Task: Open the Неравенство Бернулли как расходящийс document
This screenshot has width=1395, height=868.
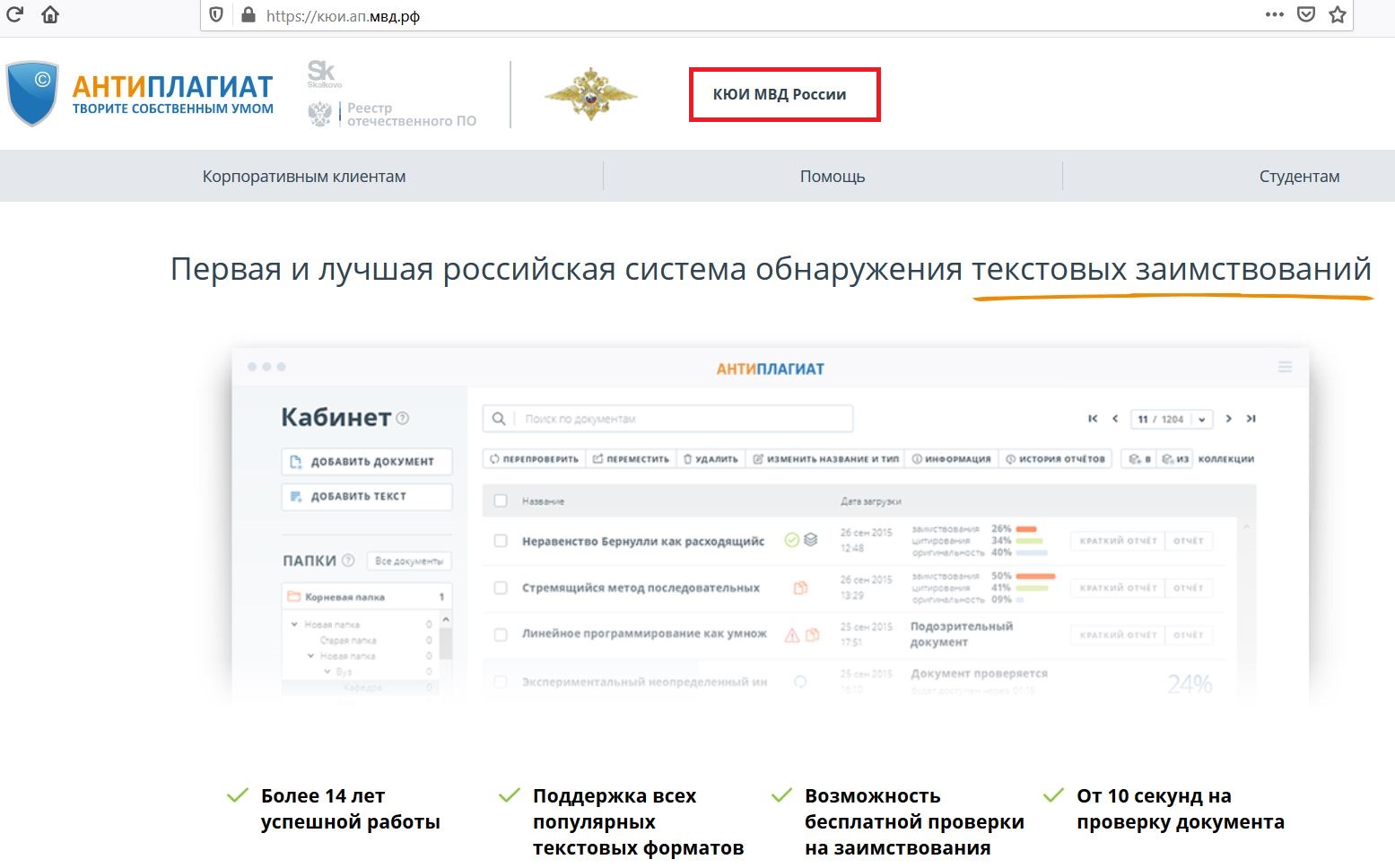Action: pos(643,541)
